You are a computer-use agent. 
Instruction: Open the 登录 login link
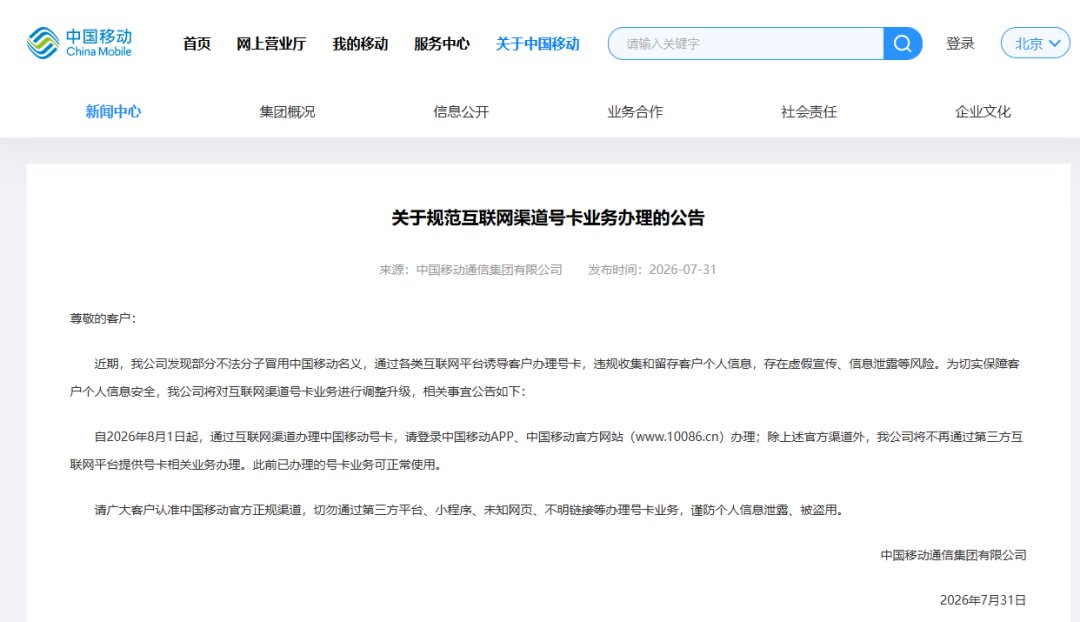[960, 43]
